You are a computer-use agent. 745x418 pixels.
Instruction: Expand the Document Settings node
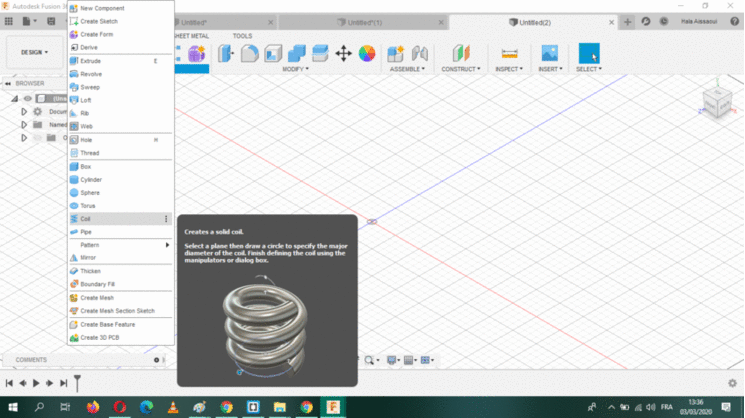coord(24,112)
